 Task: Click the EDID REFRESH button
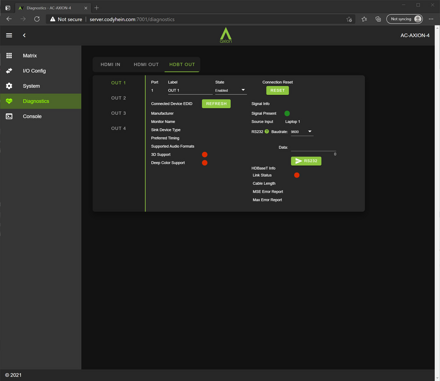216,104
